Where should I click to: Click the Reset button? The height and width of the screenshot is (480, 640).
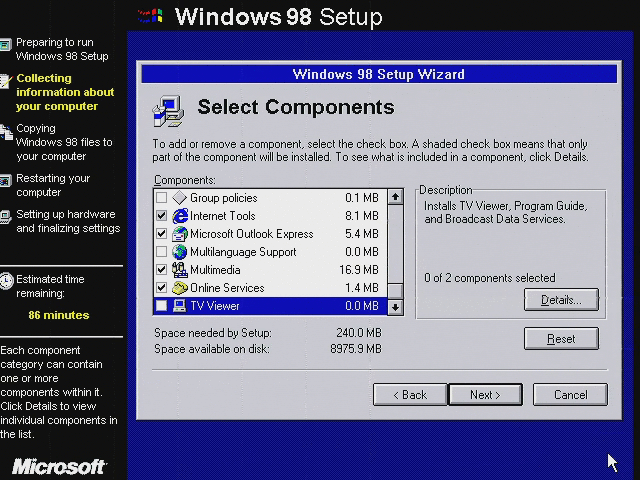[561, 339]
